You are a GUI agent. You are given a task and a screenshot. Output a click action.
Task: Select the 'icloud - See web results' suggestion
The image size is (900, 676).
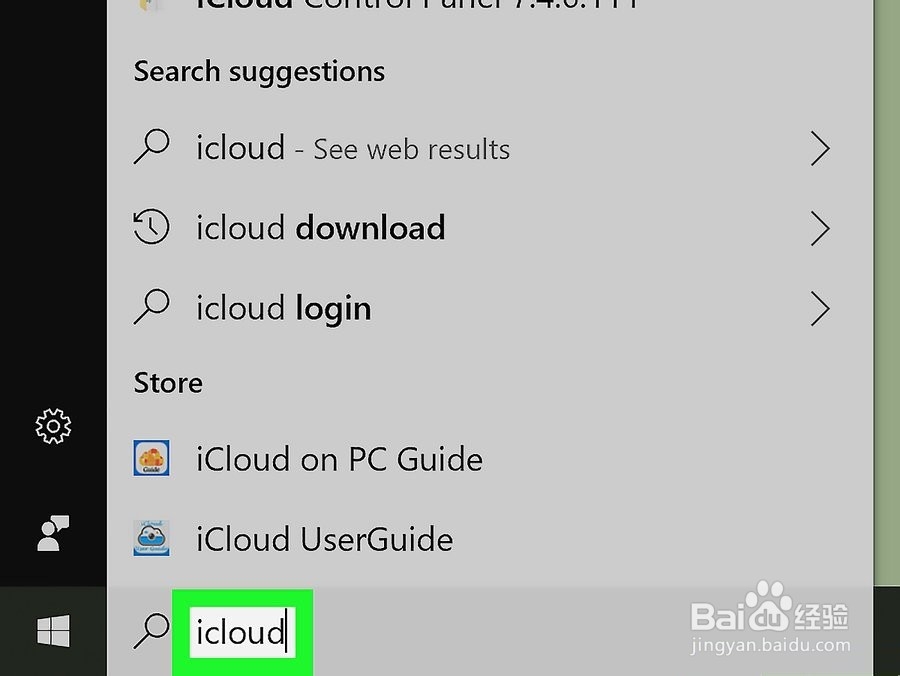(x=353, y=149)
